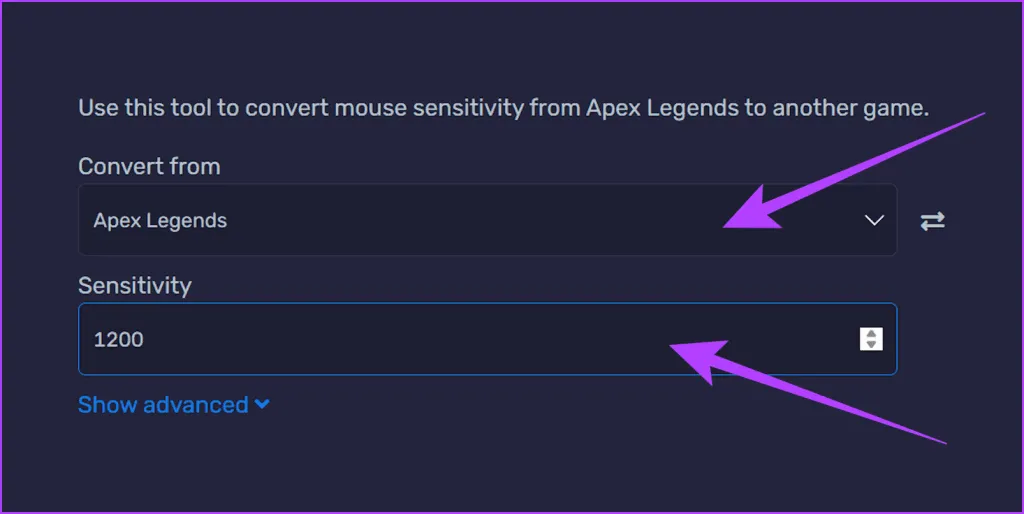Click the 1200 value in the Sensitivity box

[119, 340]
